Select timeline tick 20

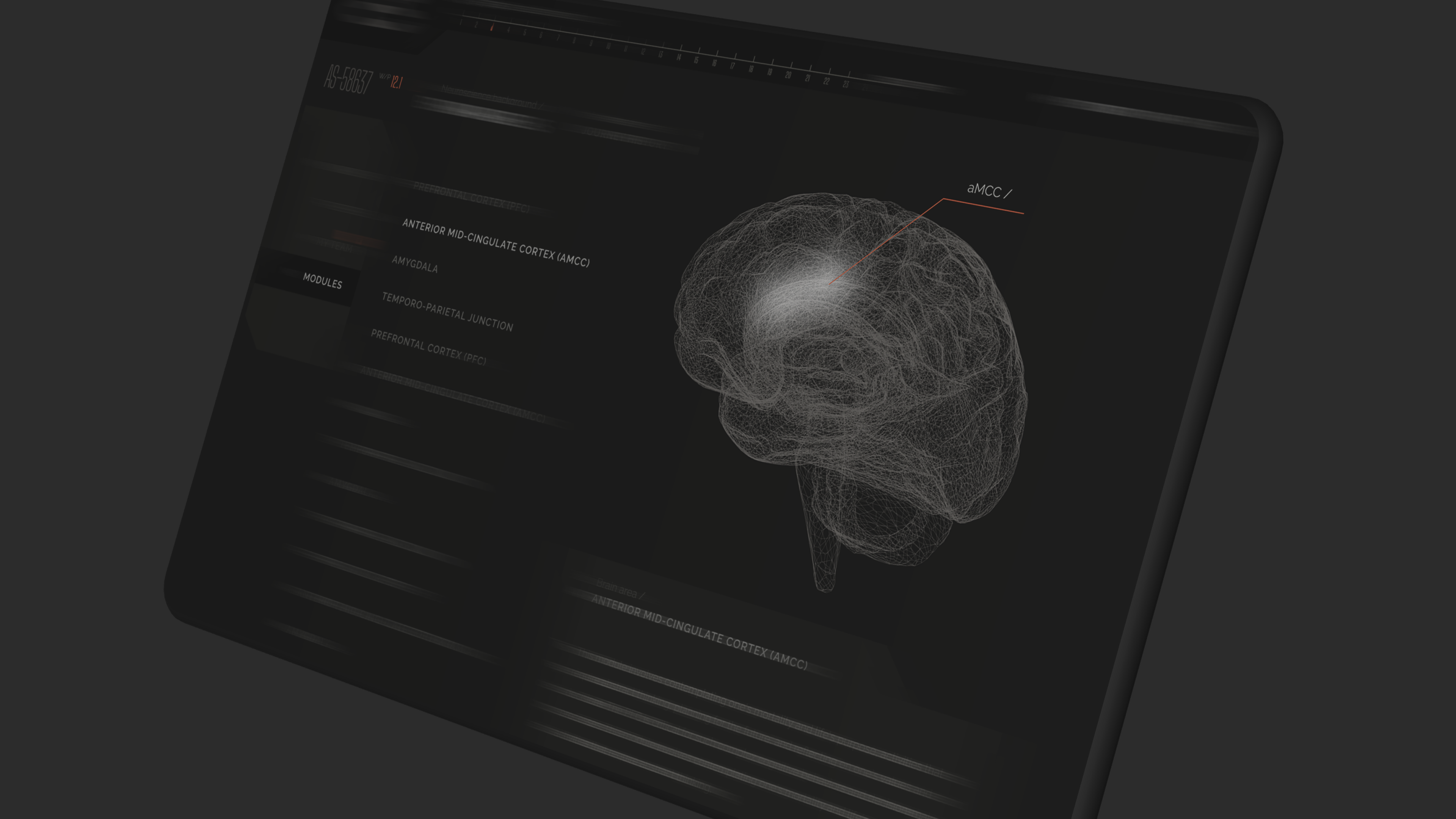[x=788, y=75]
